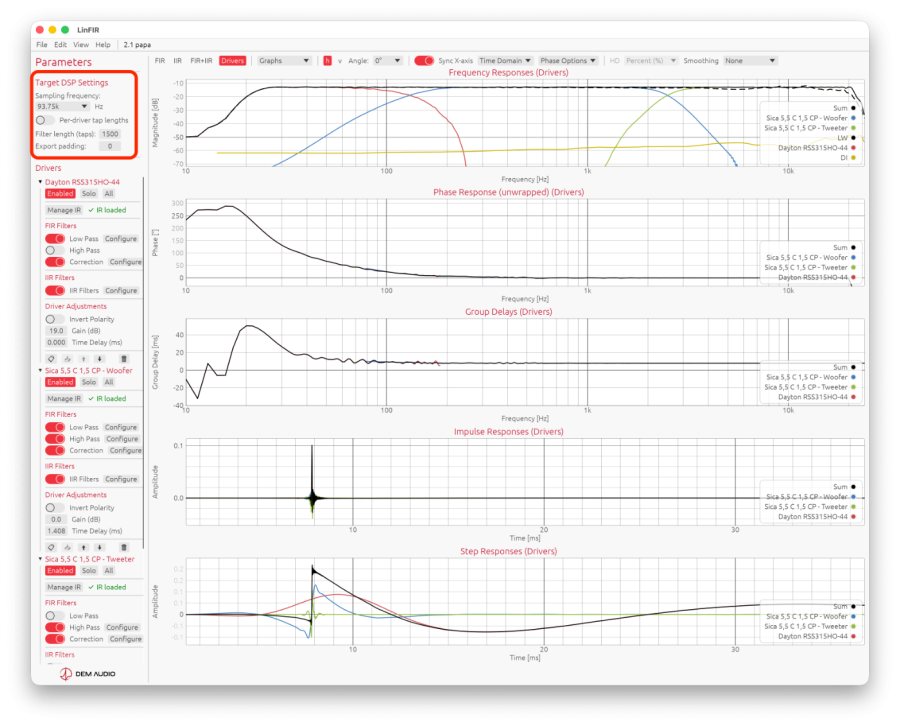Enable Dayton High Pass FIR filter
Screen dimensions: 900x726
55,250
